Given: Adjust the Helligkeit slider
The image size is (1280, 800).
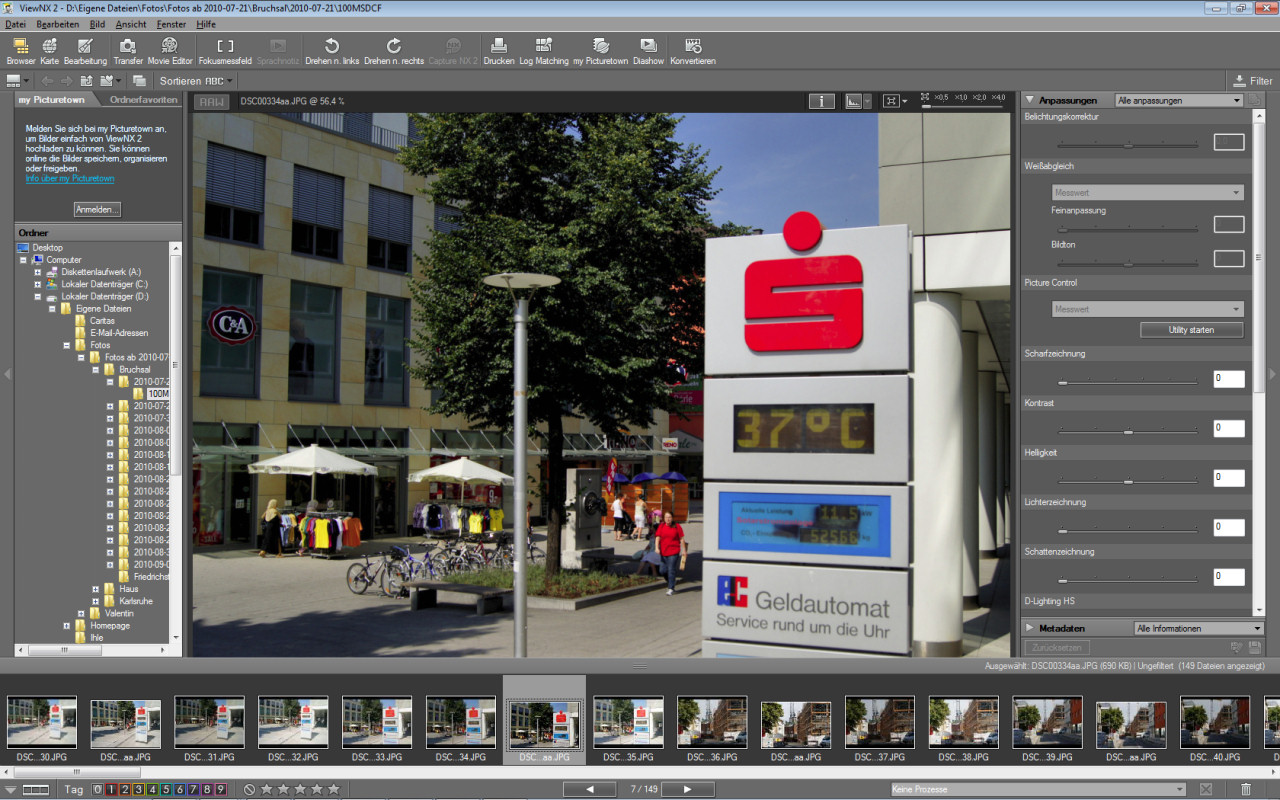Looking at the screenshot, I should [x=1128, y=481].
